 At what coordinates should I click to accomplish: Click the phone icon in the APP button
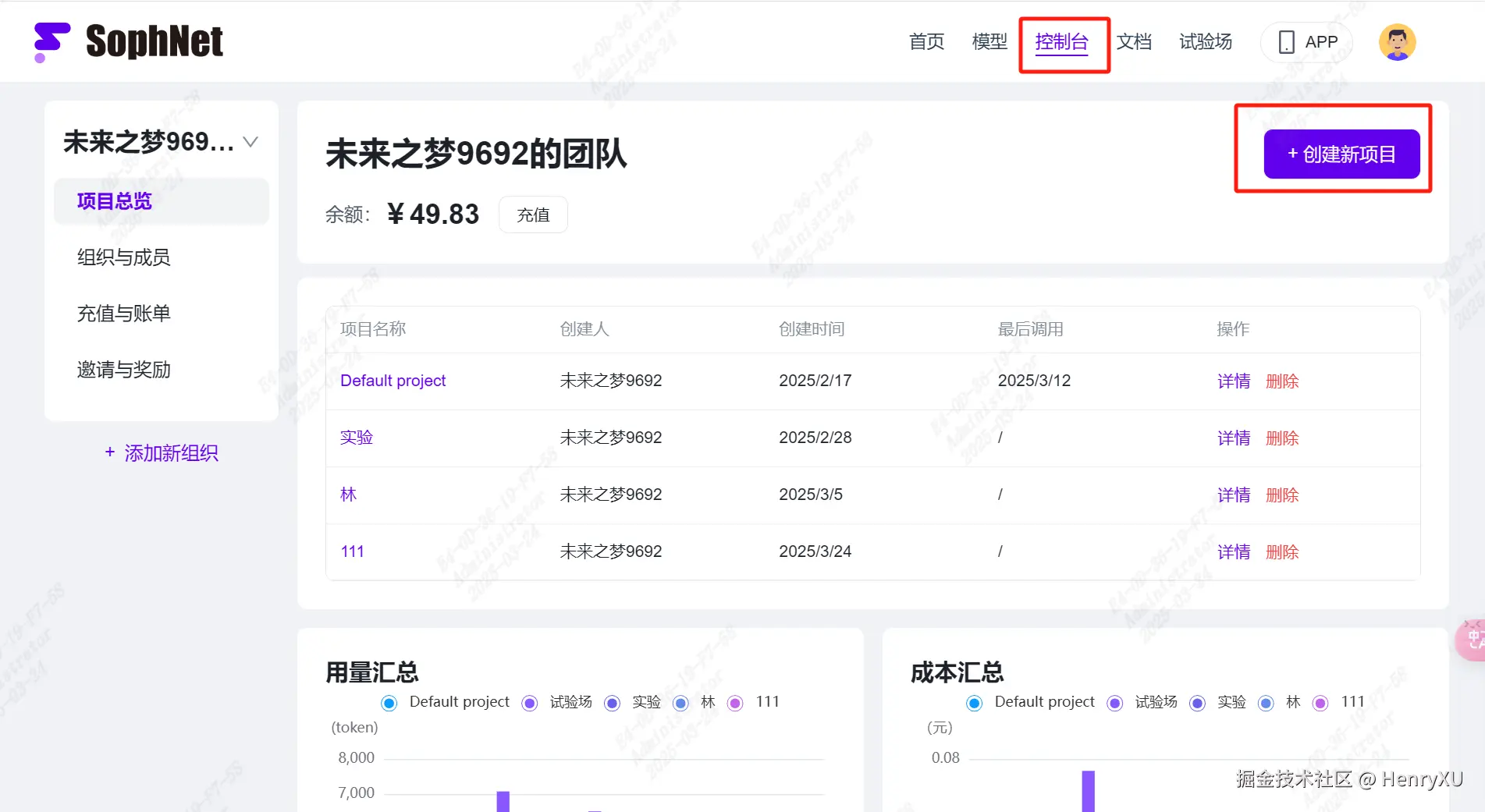[1286, 42]
